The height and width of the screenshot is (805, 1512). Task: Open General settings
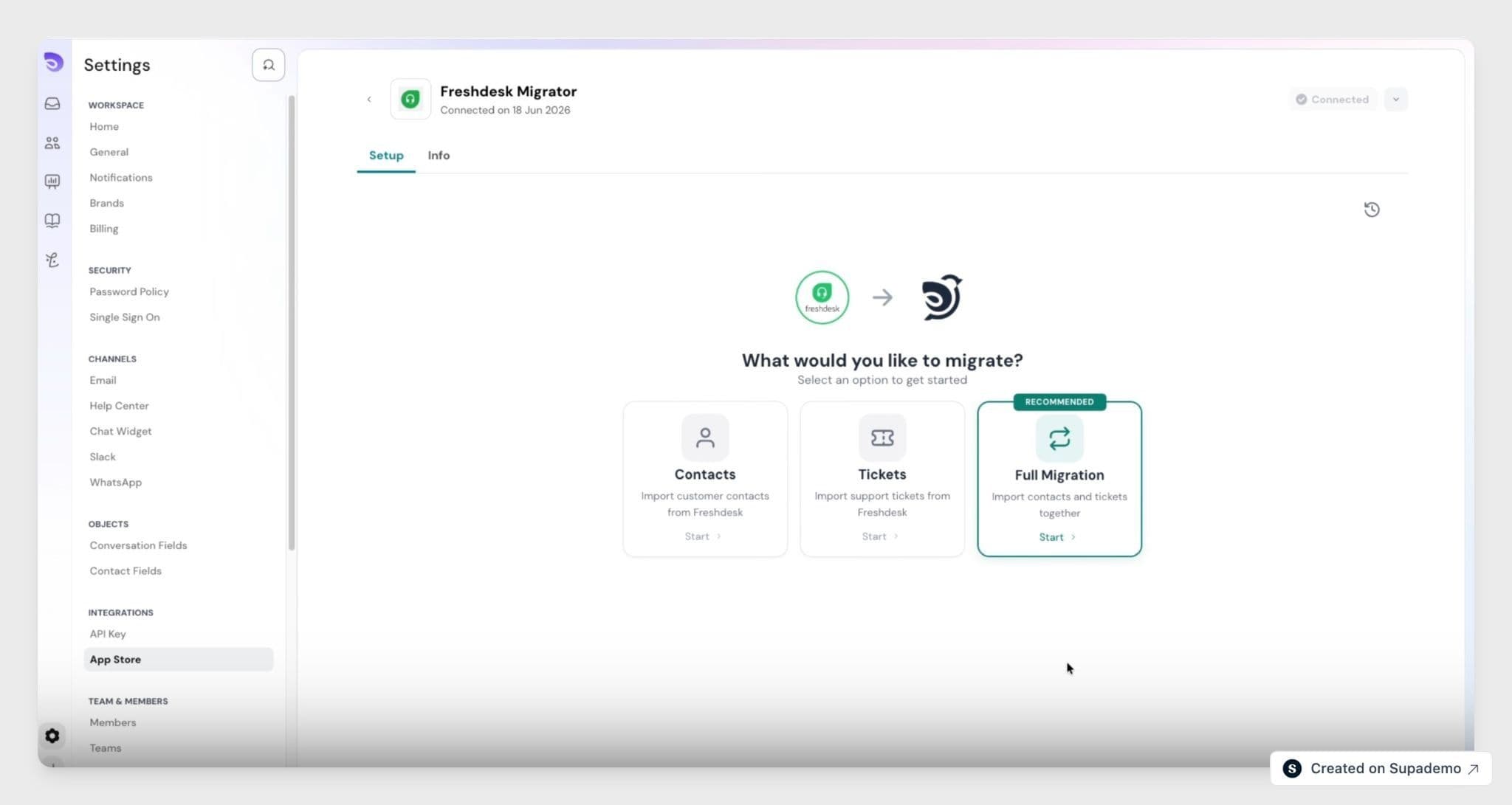[109, 152]
